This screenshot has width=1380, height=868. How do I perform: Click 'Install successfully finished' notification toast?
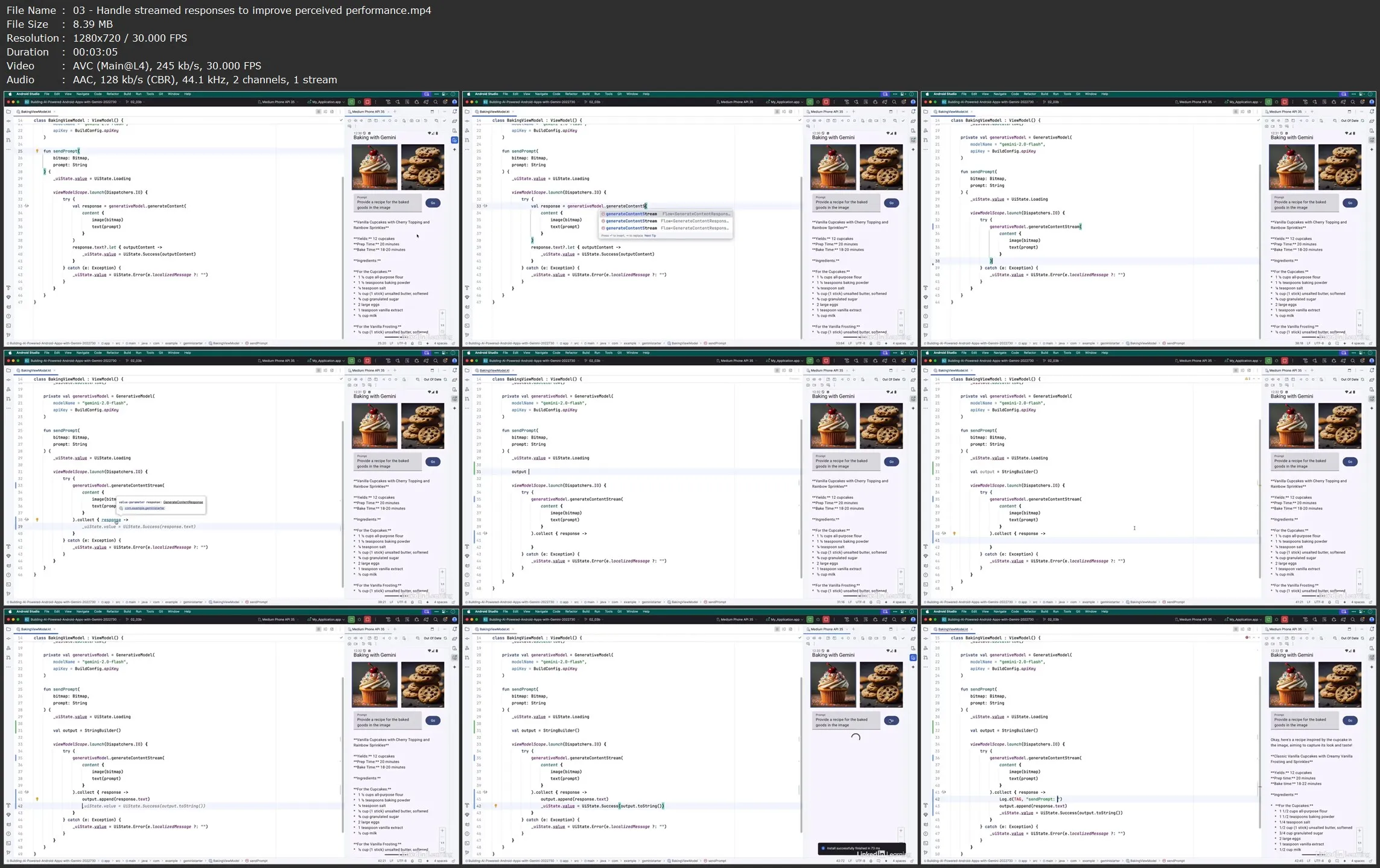861,848
